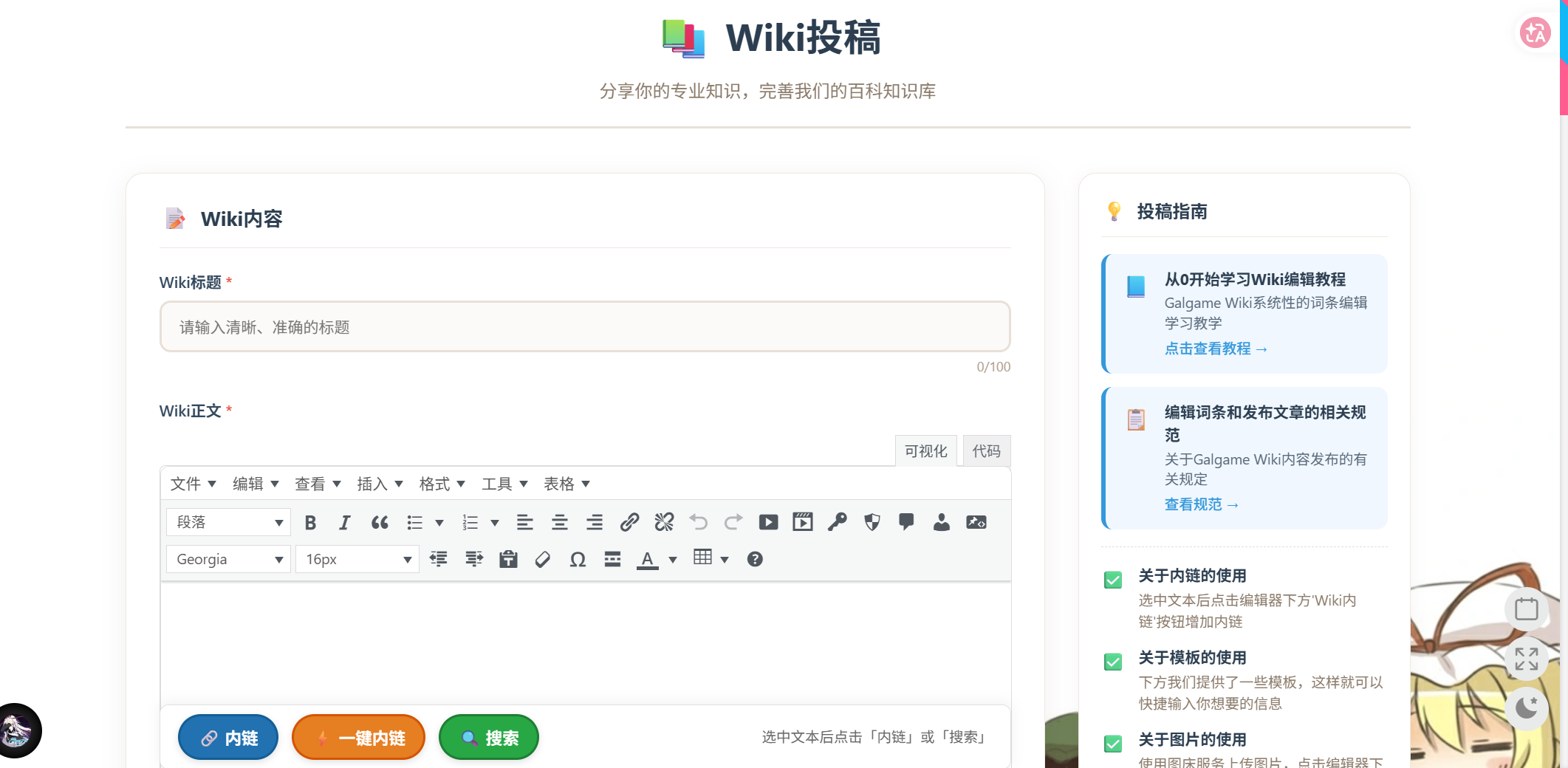Insert a hyperlink with the link icon
The image size is (1568, 768).
coord(629,523)
